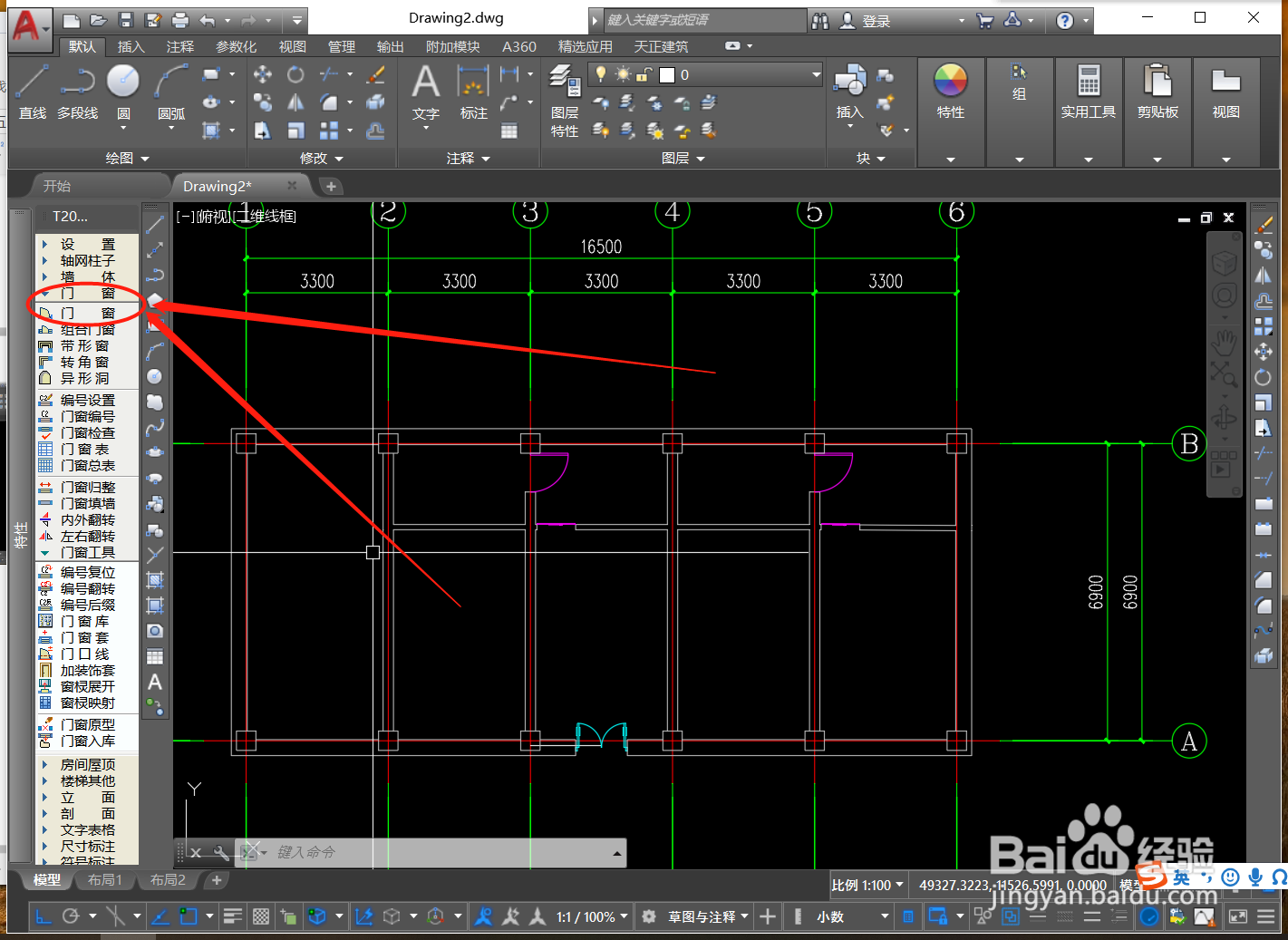Expand the 房间屋顶 tree category
Viewport: 1288px width, 940px height.
pyautogui.click(x=79, y=765)
